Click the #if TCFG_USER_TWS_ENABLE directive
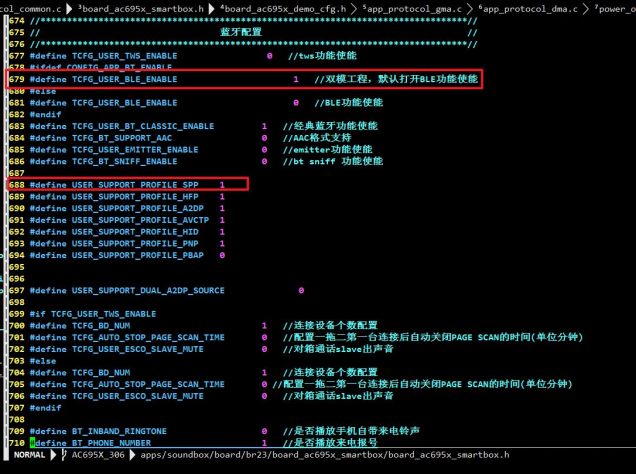 pyautogui.click(x=93, y=314)
